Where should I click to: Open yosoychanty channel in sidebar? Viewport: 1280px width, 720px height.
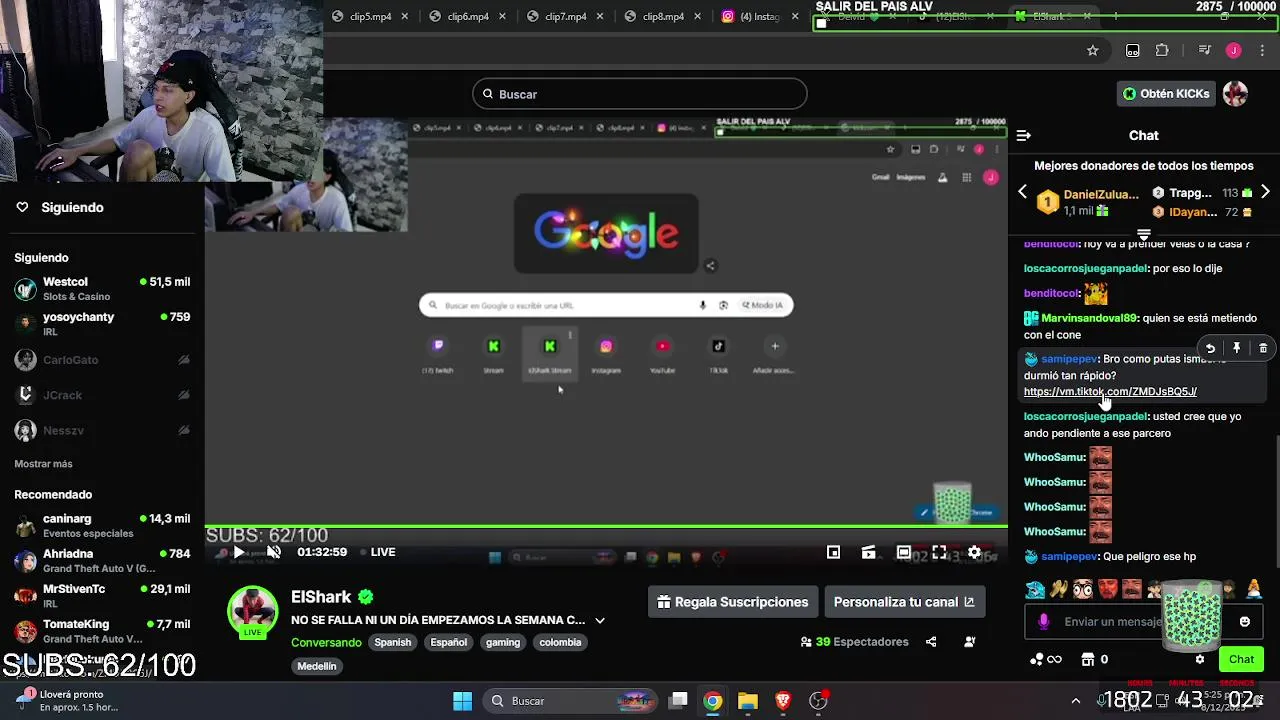pyautogui.click(x=102, y=324)
